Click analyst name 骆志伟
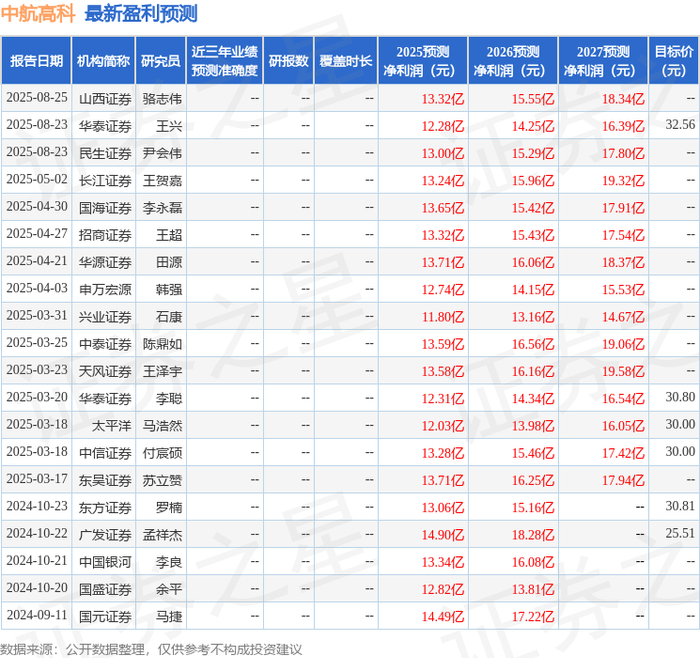The image size is (700, 658). click(162, 99)
